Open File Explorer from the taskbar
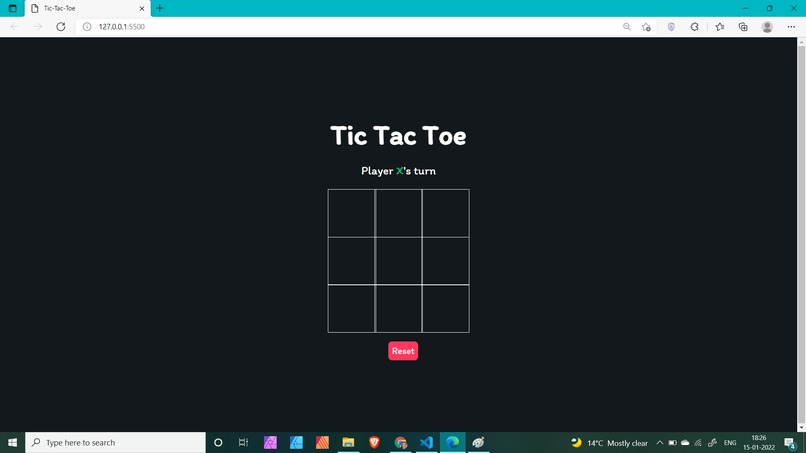This screenshot has height=453, width=806. pyautogui.click(x=348, y=442)
